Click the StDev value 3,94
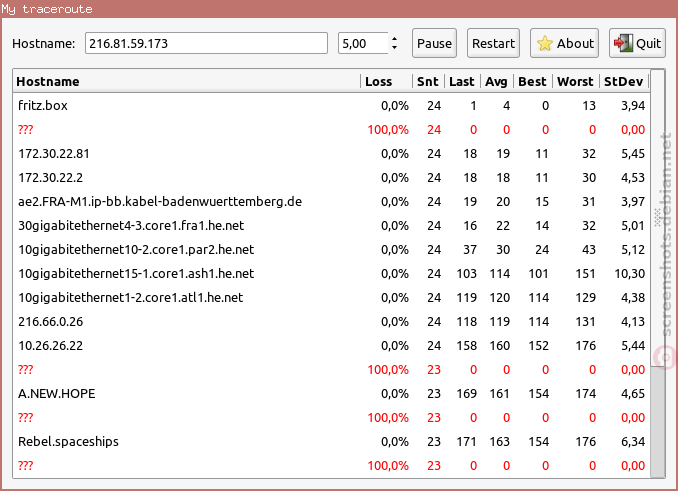678x491 pixels. (633, 106)
